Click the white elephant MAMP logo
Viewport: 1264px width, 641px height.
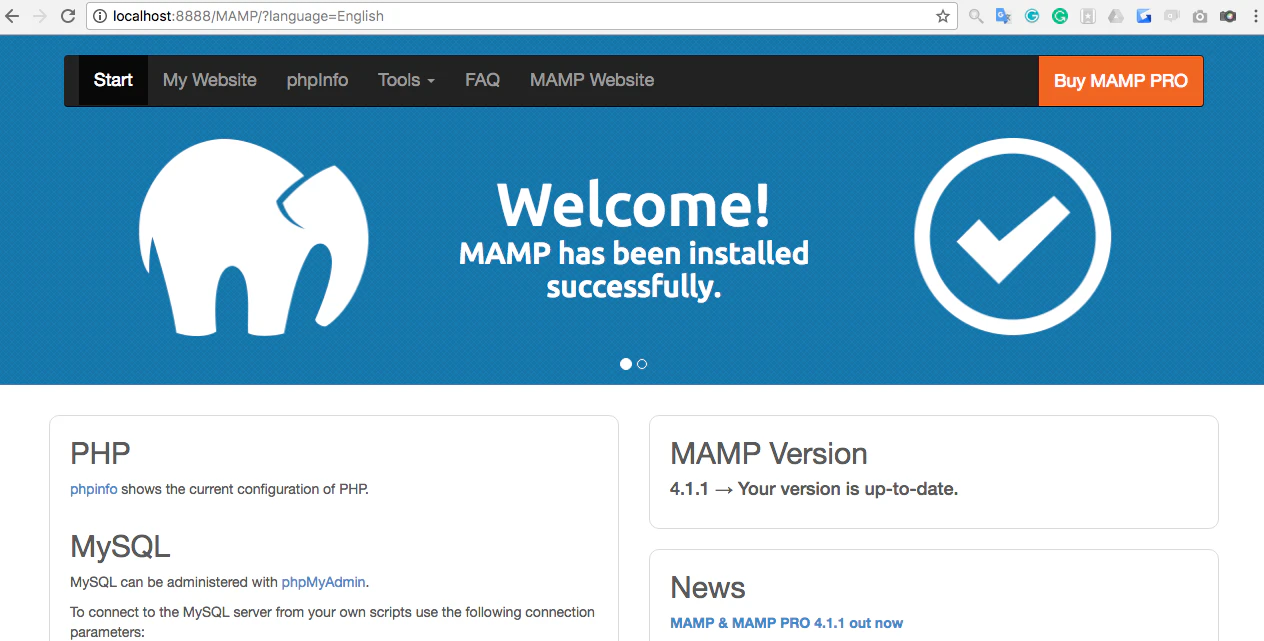click(254, 242)
